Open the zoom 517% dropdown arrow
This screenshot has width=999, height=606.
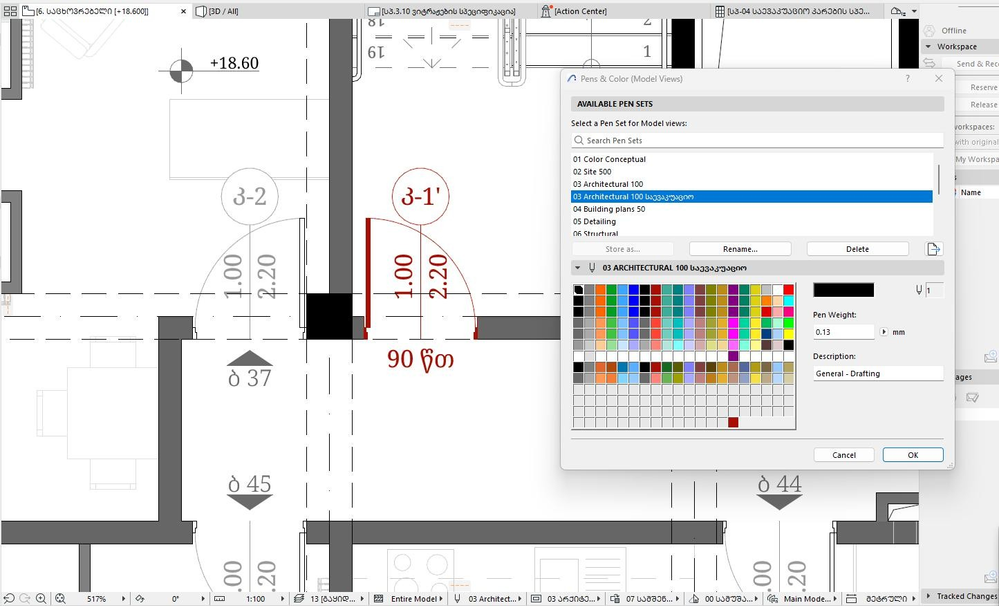coord(123,599)
